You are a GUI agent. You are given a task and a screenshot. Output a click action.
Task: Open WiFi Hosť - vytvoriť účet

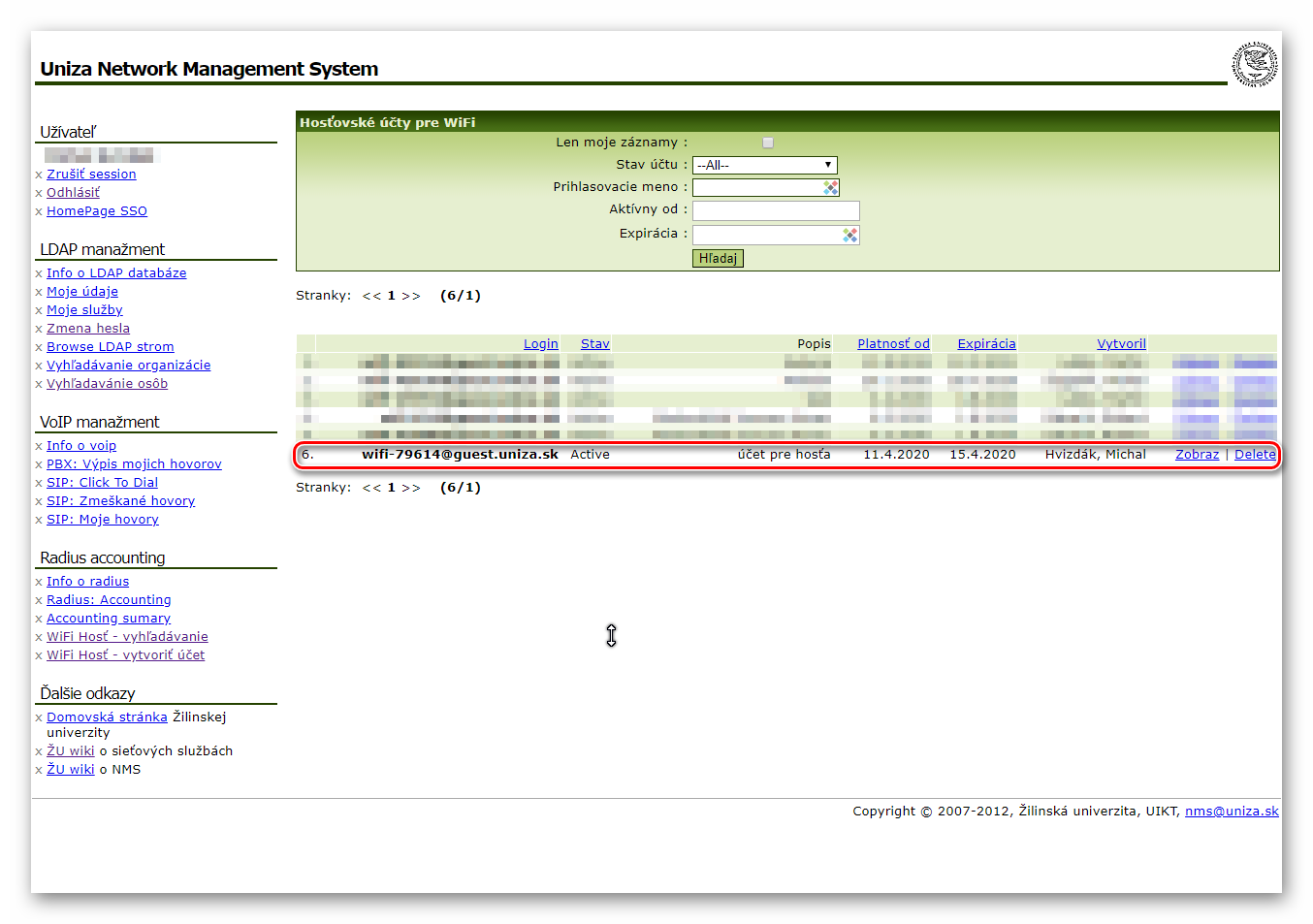[x=126, y=655]
